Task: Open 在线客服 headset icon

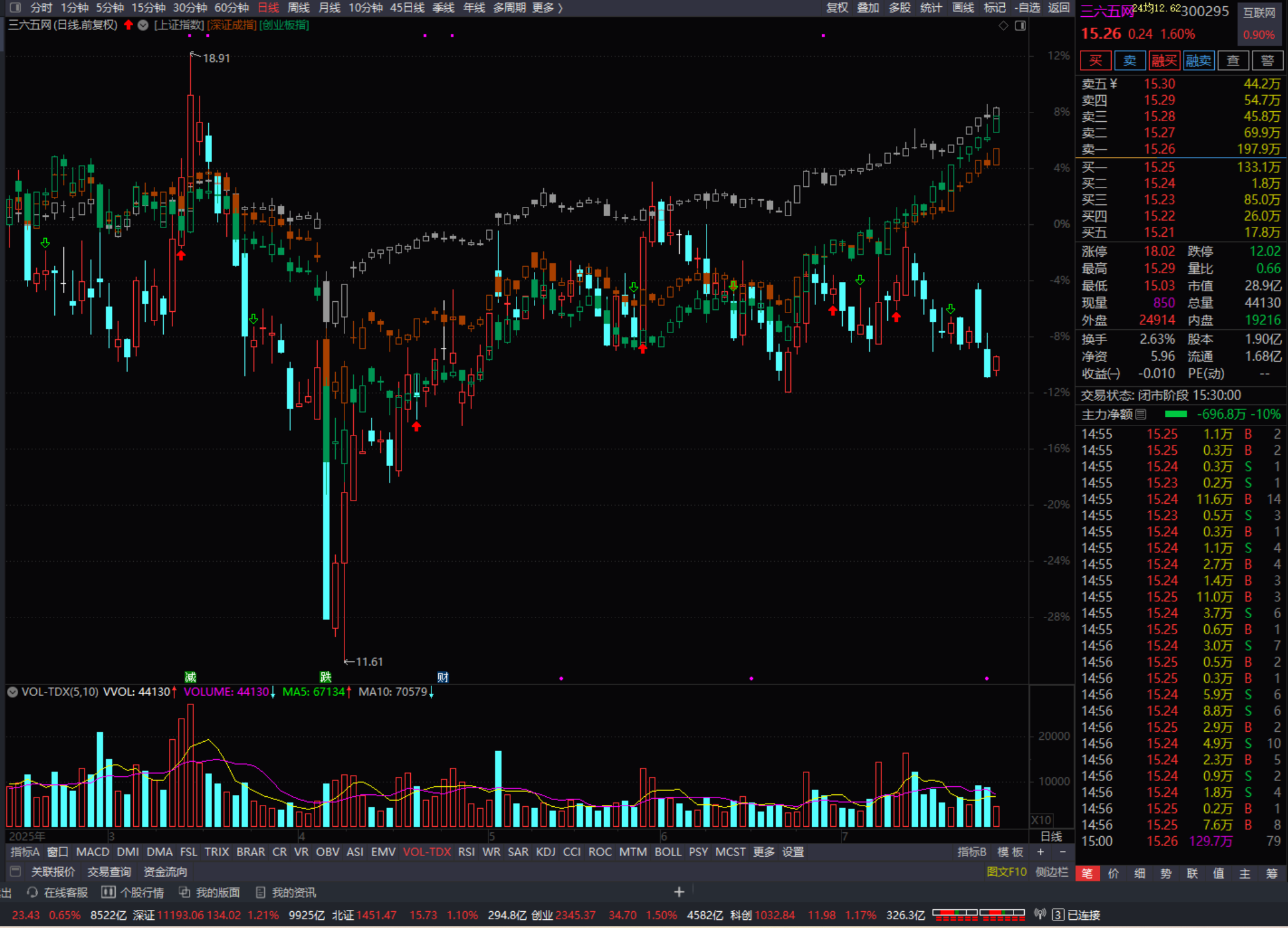Action: [33, 892]
